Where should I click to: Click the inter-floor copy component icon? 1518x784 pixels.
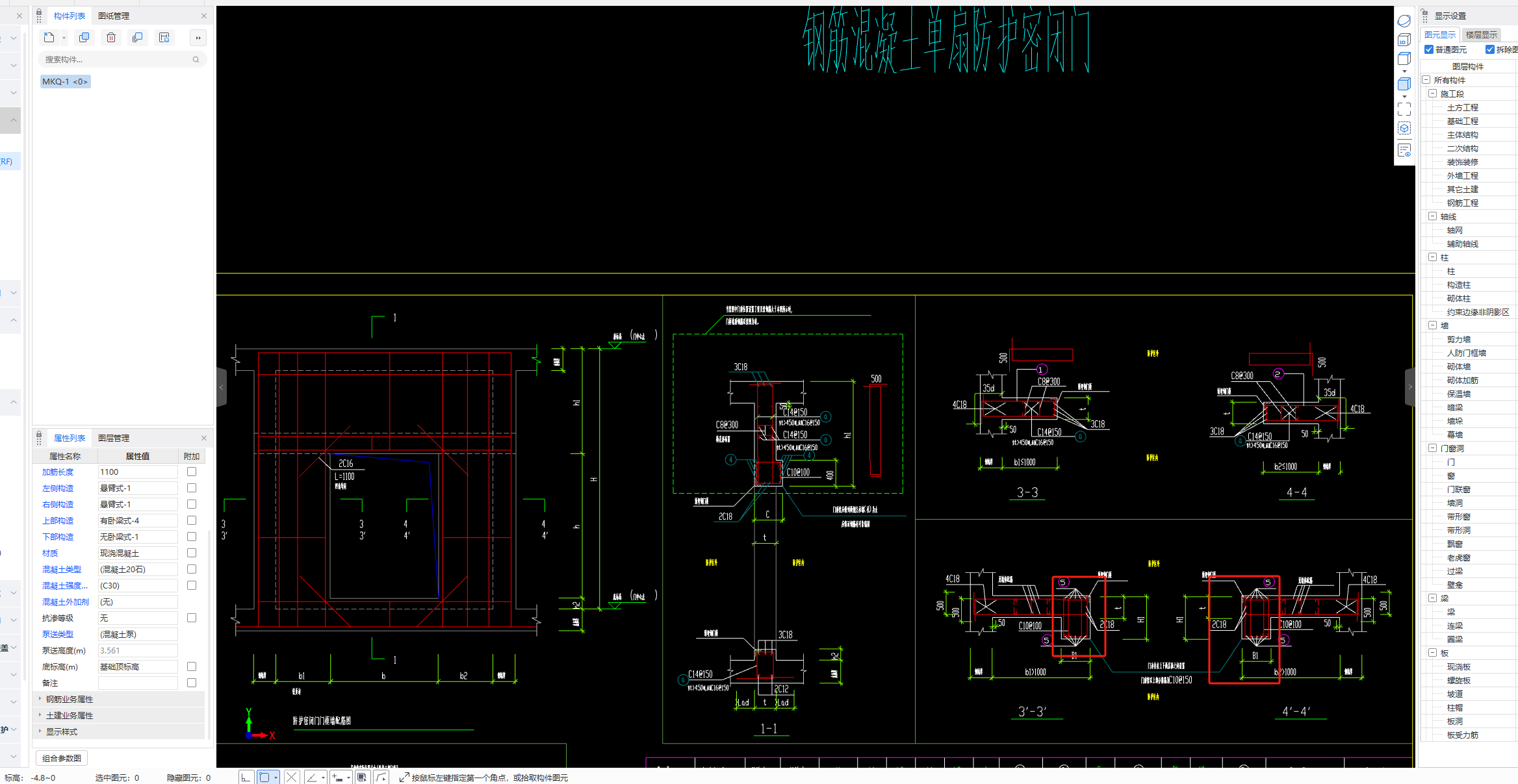(x=137, y=38)
